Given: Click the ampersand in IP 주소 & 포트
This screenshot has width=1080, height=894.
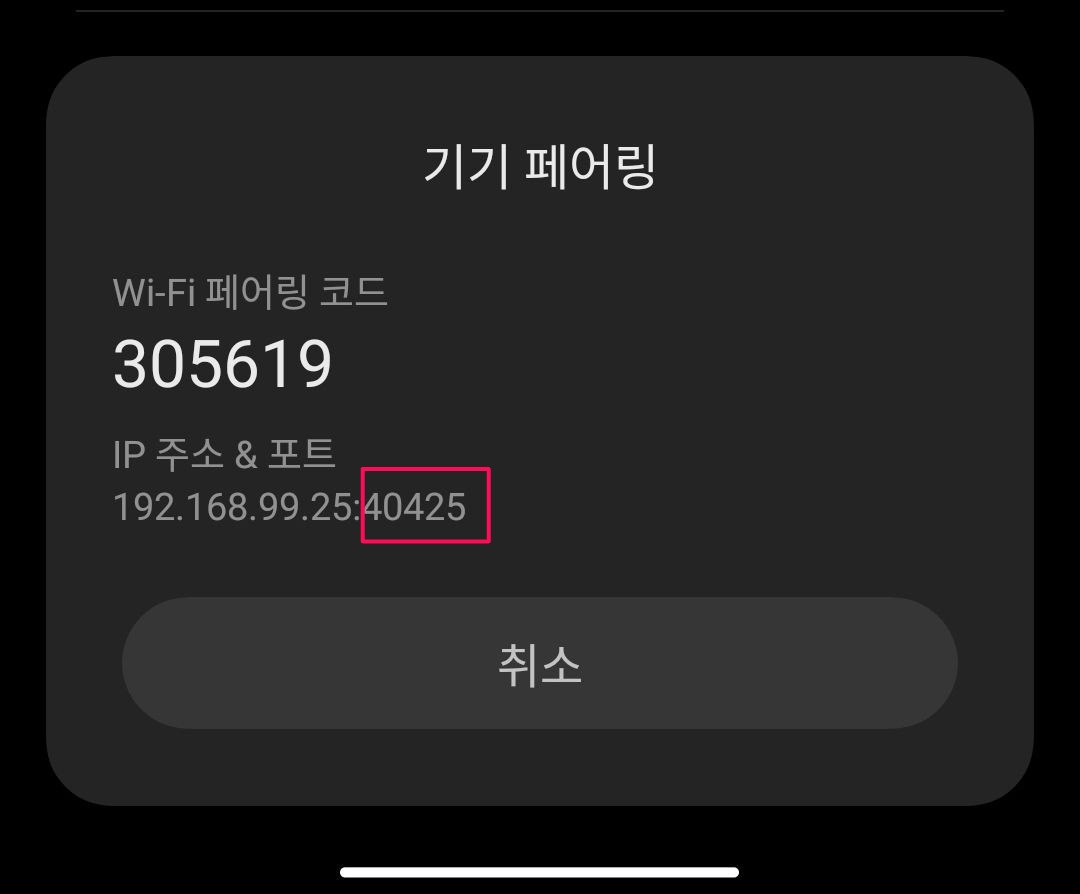Looking at the screenshot, I should (x=246, y=455).
